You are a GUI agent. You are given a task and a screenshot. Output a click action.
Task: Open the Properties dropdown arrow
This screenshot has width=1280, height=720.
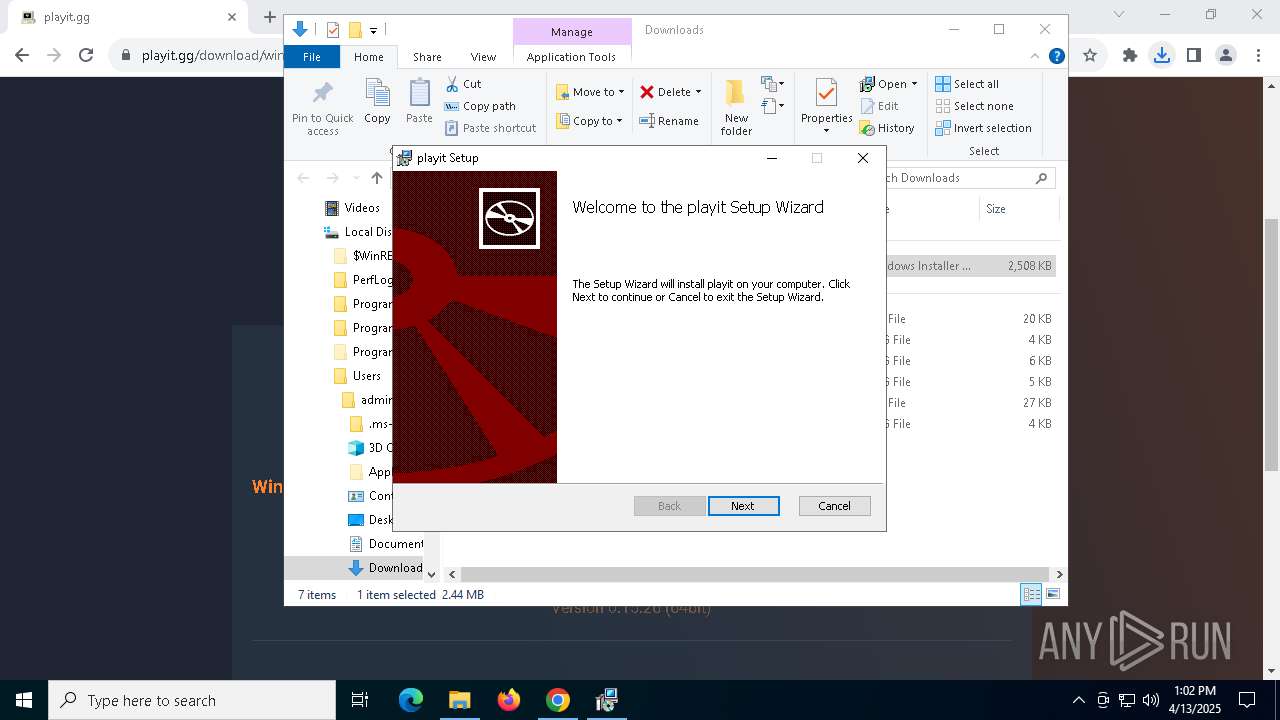(826, 131)
